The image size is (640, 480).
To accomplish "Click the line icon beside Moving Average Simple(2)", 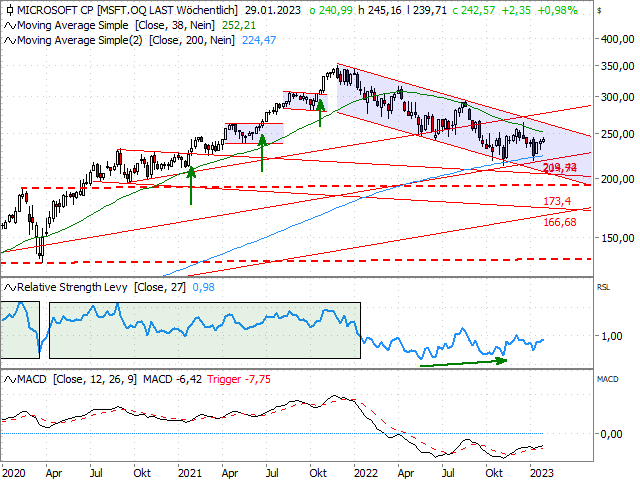I will [10, 40].
